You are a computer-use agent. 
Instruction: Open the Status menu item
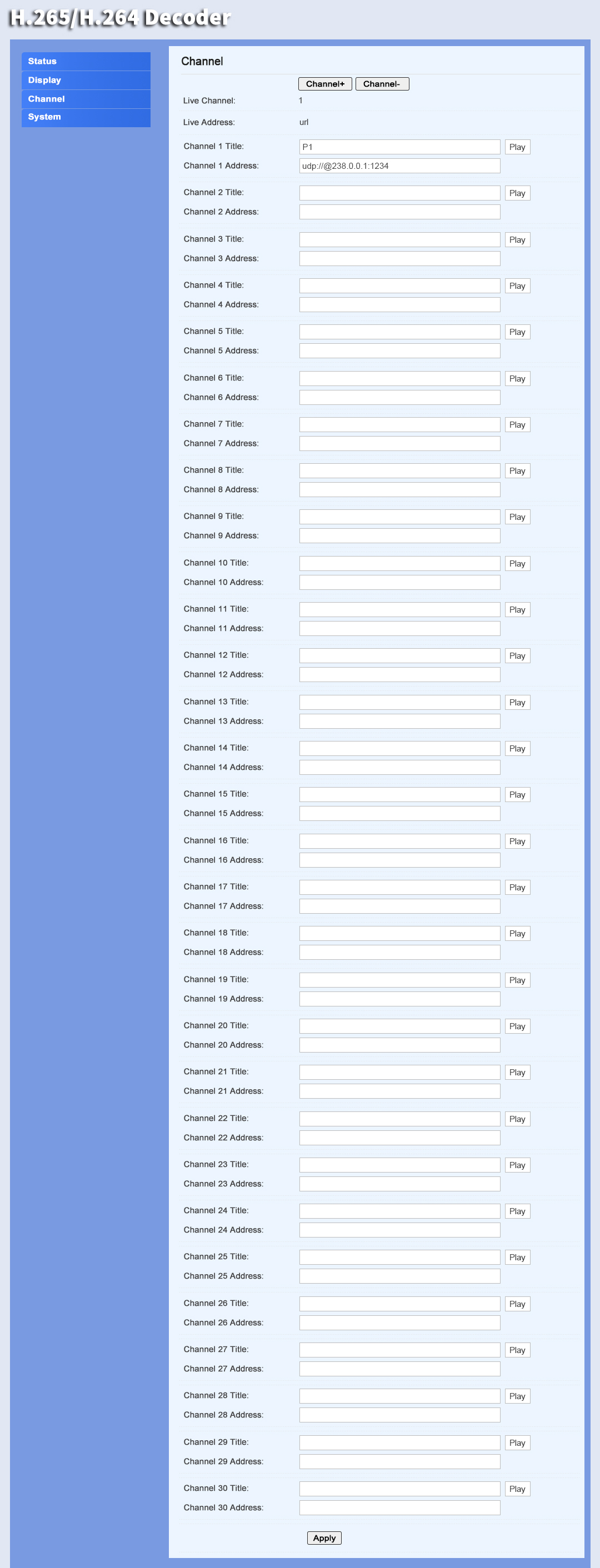86,62
